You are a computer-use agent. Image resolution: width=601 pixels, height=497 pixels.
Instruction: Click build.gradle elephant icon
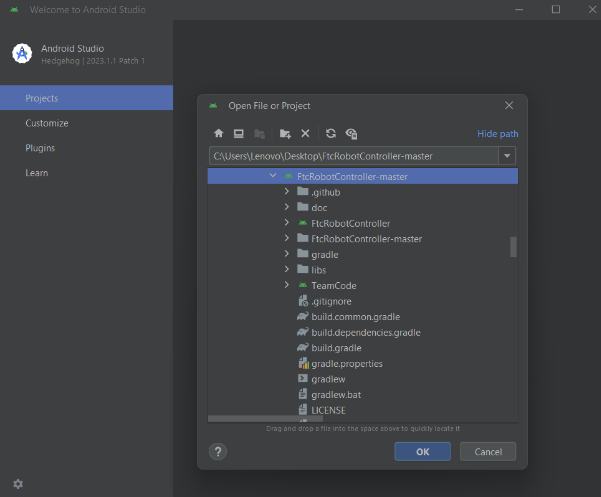303,348
